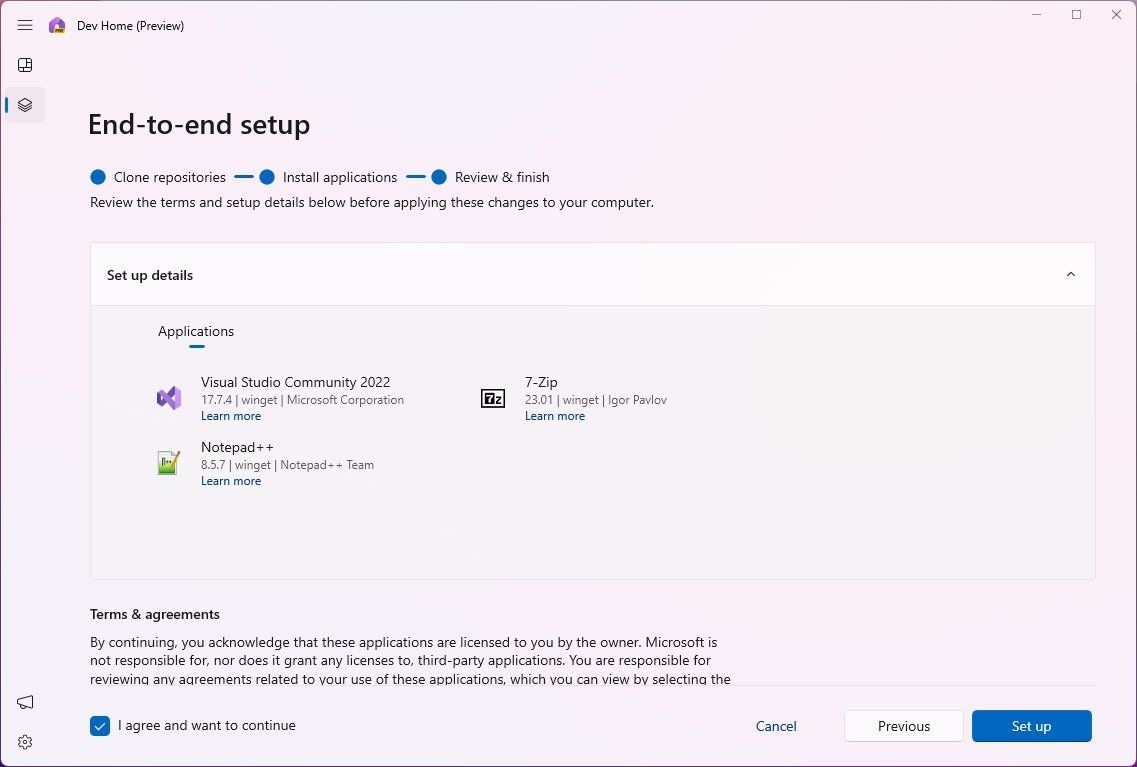Go back using the Previous button
The width and height of the screenshot is (1137, 767).
903,726
